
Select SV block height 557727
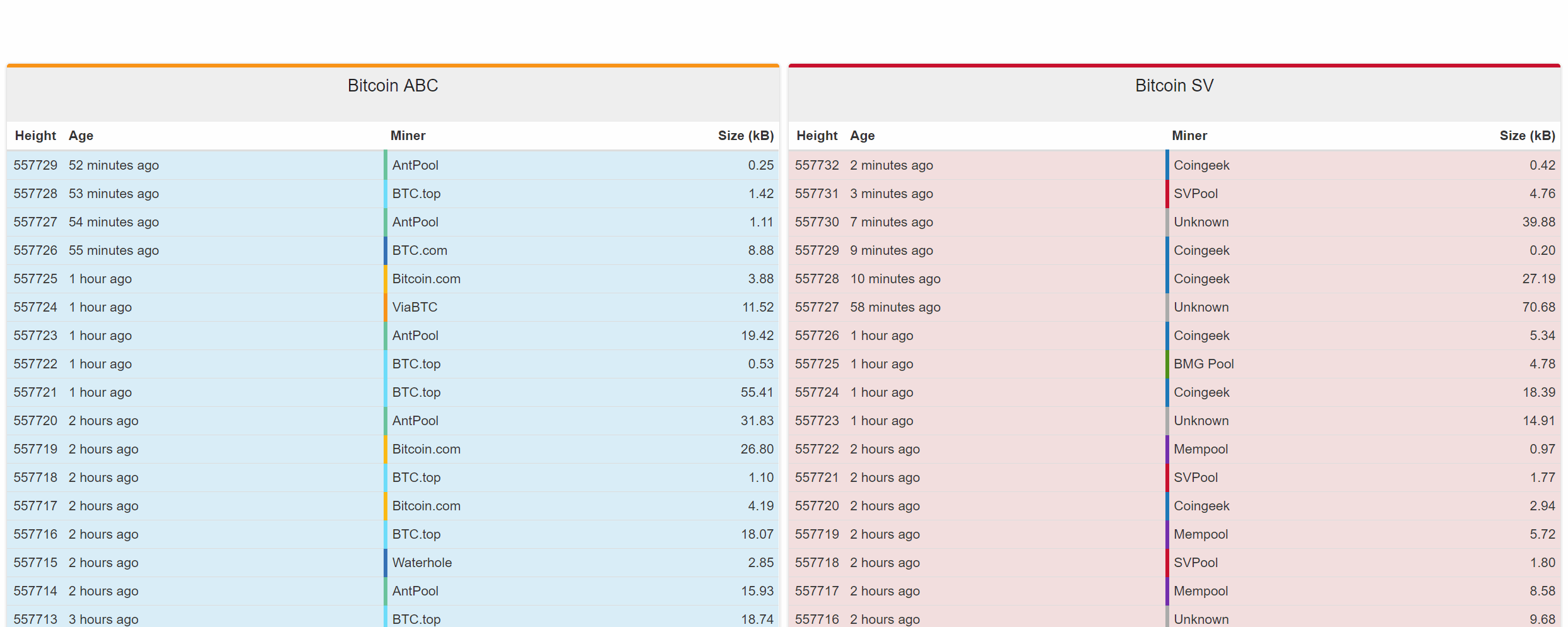click(x=816, y=307)
